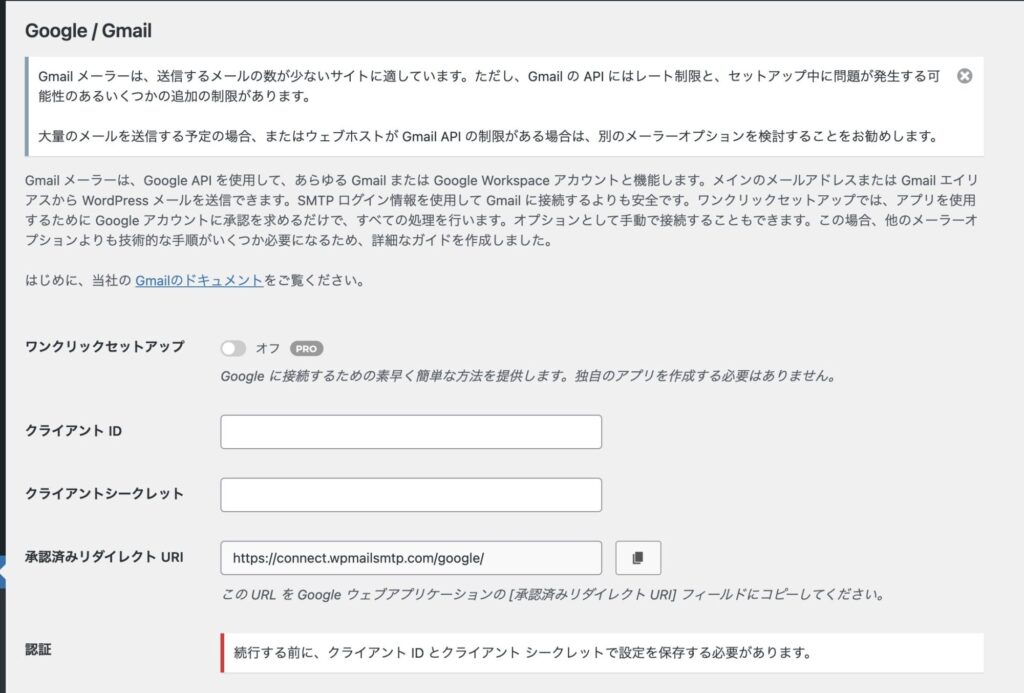Click the Google / Gmail heading

88,31
